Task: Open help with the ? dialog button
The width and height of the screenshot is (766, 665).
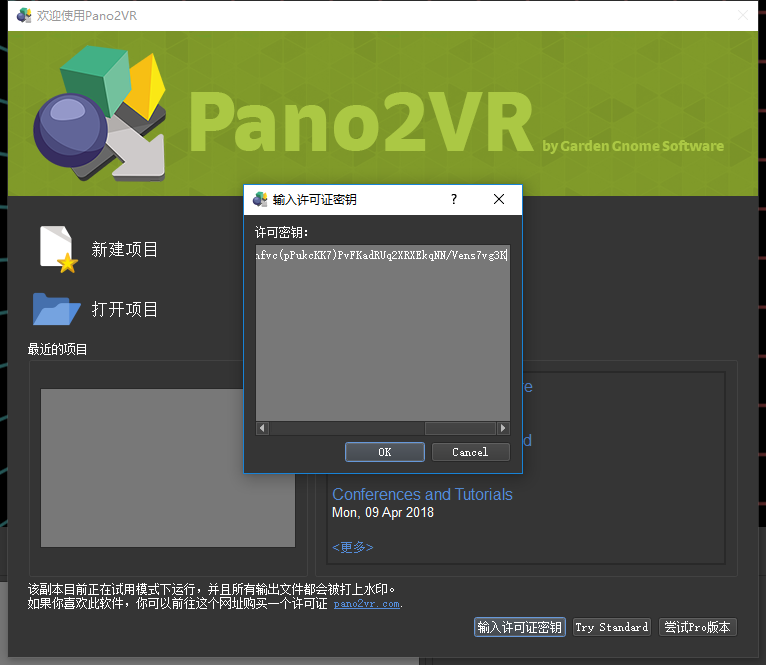Action: 454,199
